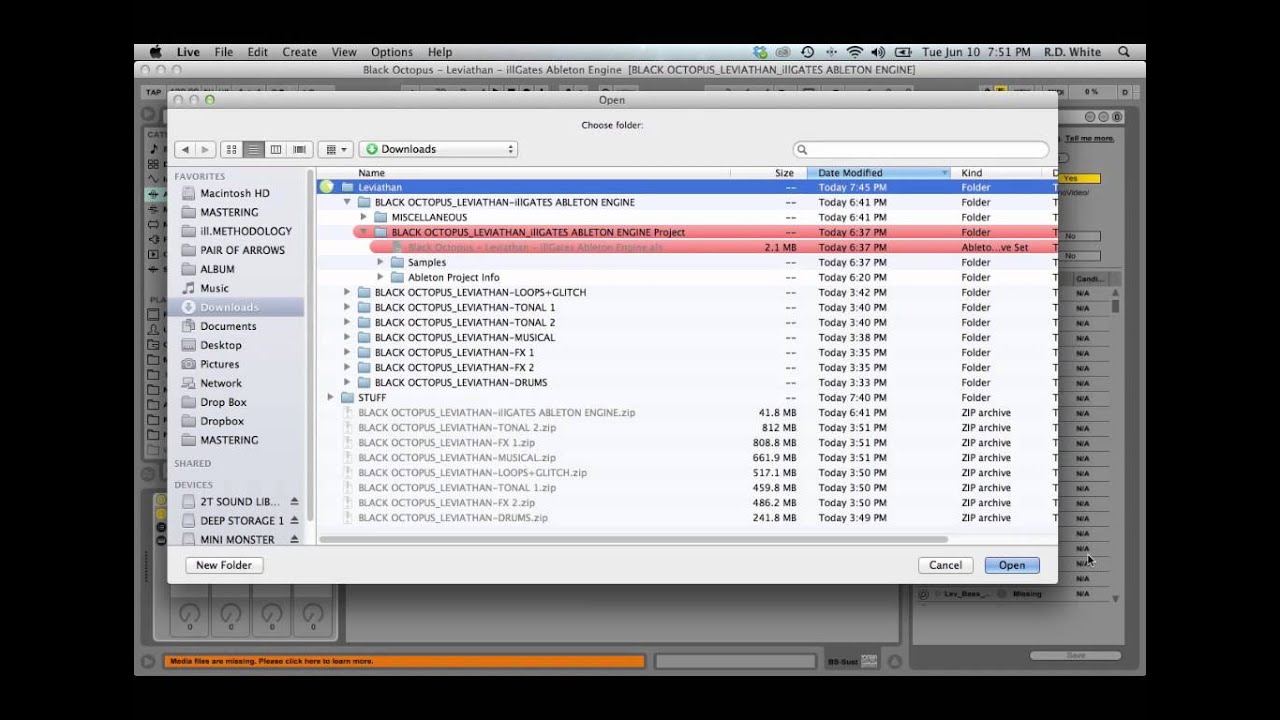Image resolution: width=1280 pixels, height=720 pixels.
Task: Click the Cancel button
Action: 945,565
